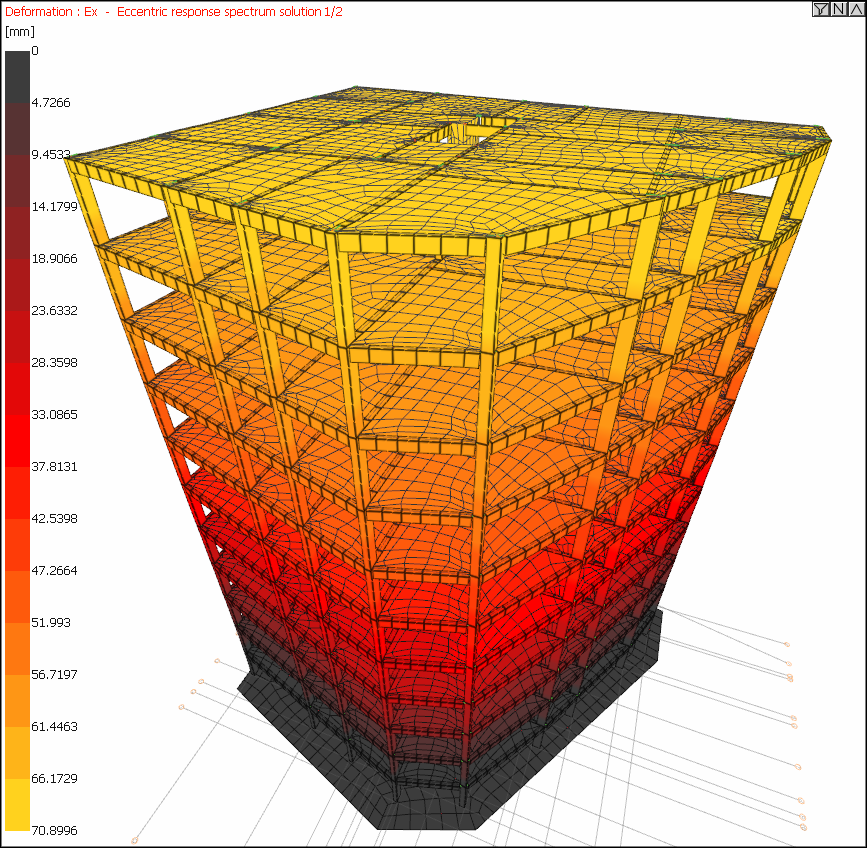Click the "Deformation : Ex" title text
This screenshot has height=848, width=867.
(x=49, y=11)
